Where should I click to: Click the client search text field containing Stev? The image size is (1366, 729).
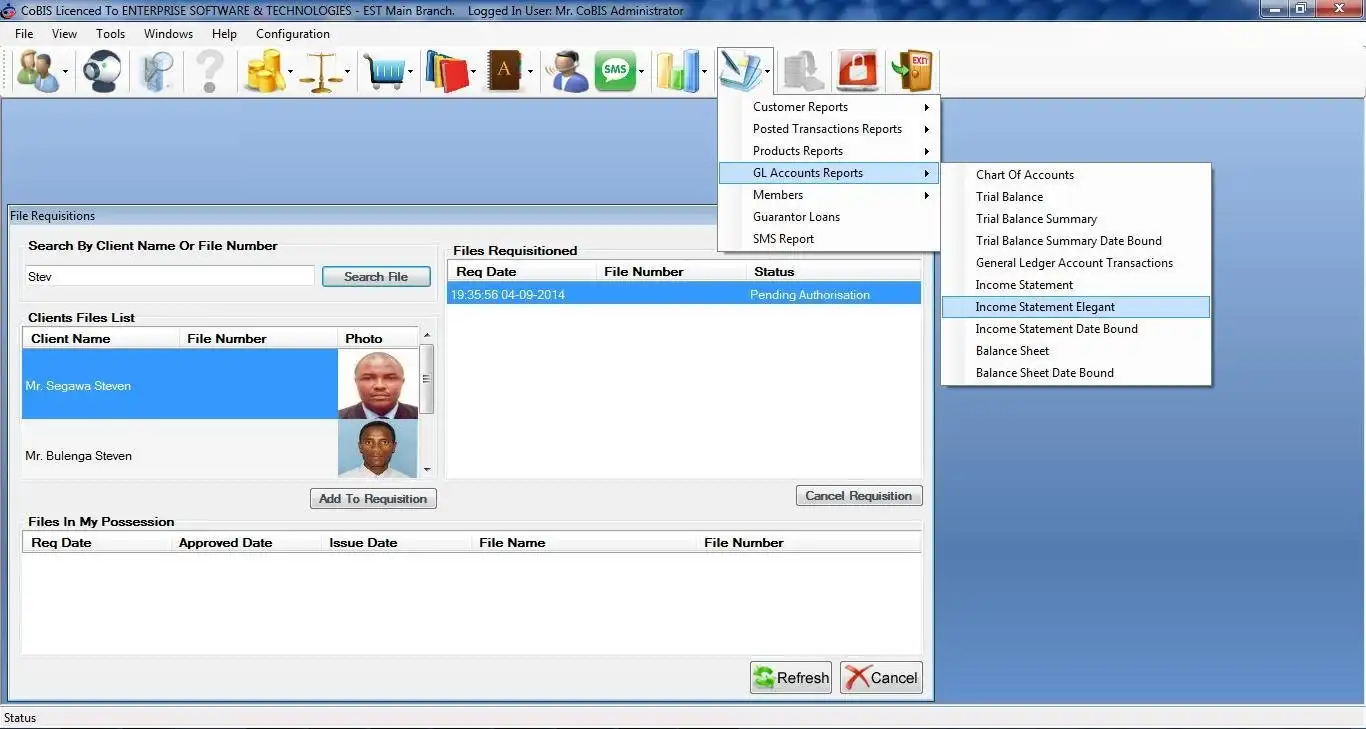click(169, 276)
